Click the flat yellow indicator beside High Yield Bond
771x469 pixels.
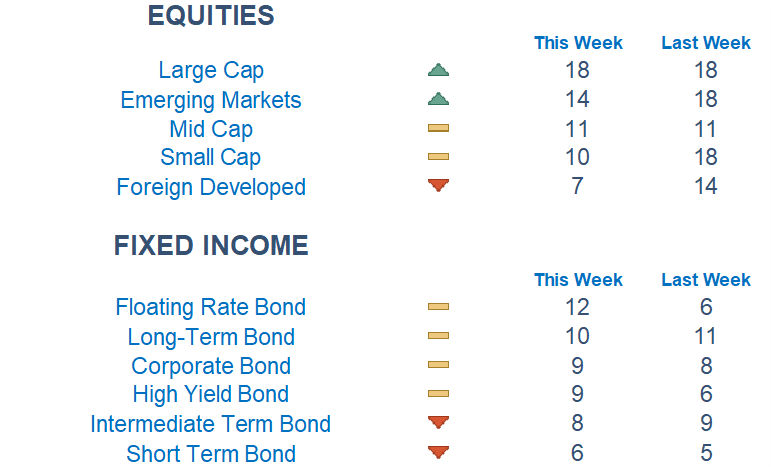(438, 394)
